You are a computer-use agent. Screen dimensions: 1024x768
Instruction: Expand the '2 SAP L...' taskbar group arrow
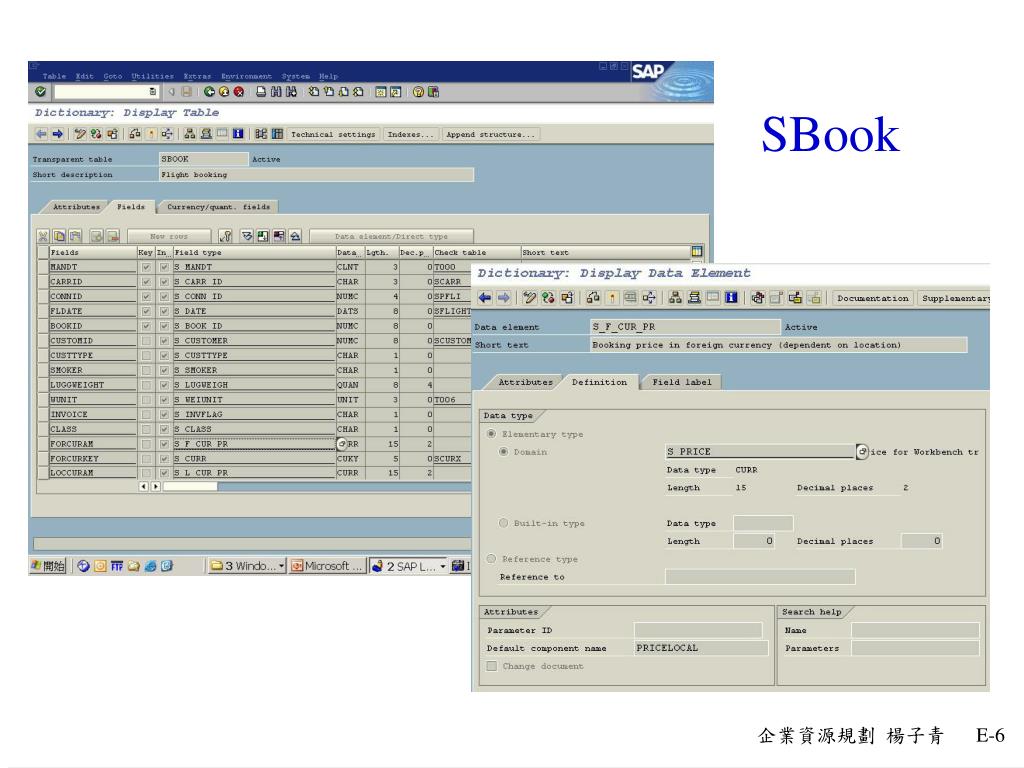pyautogui.click(x=442, y=566)
